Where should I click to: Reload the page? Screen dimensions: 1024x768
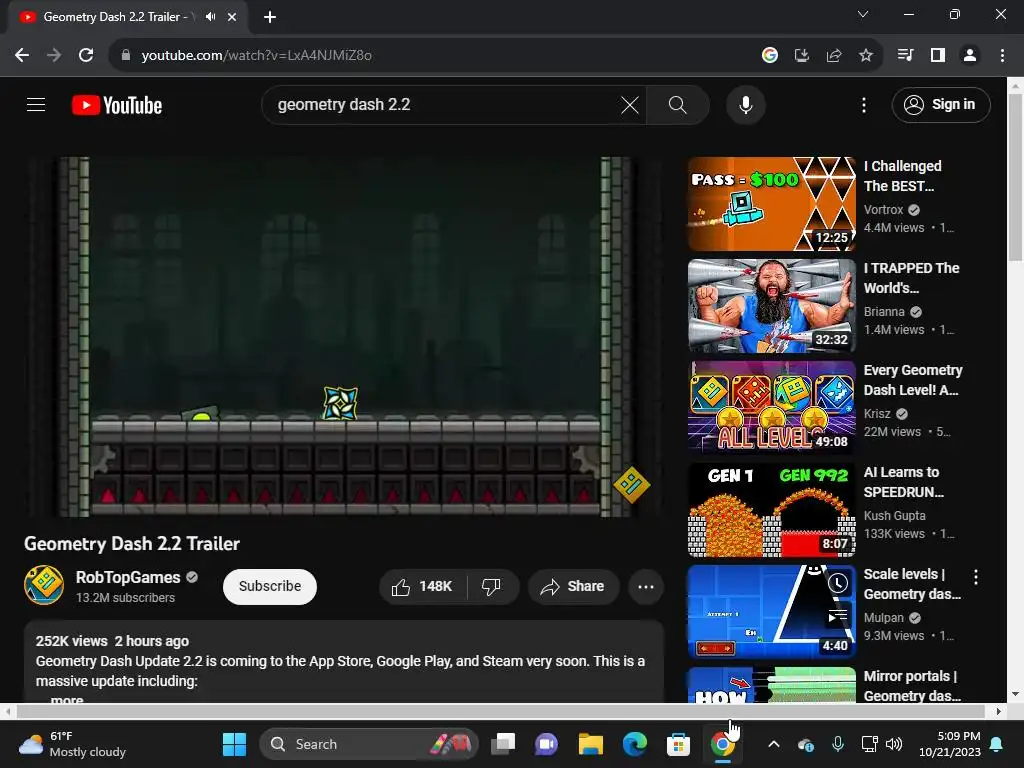[x=86, y=55]
